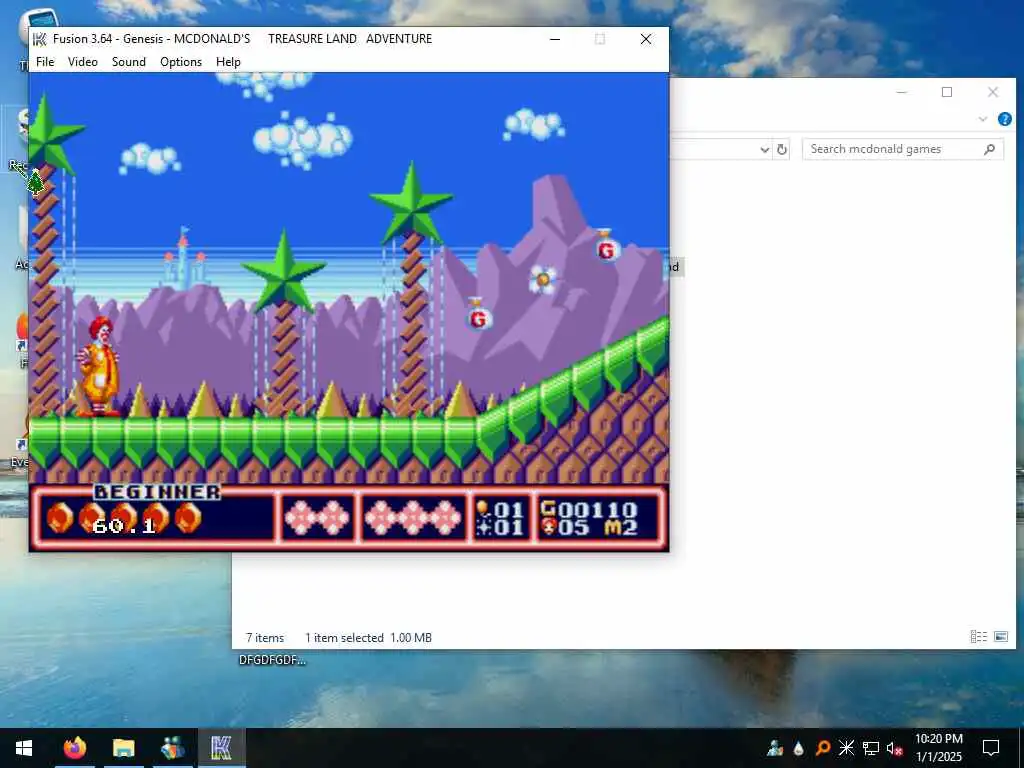Switch to Fusion via taskbar icon
The width and height of the screenshot is (1024, 768).
[x=221, y=748]
